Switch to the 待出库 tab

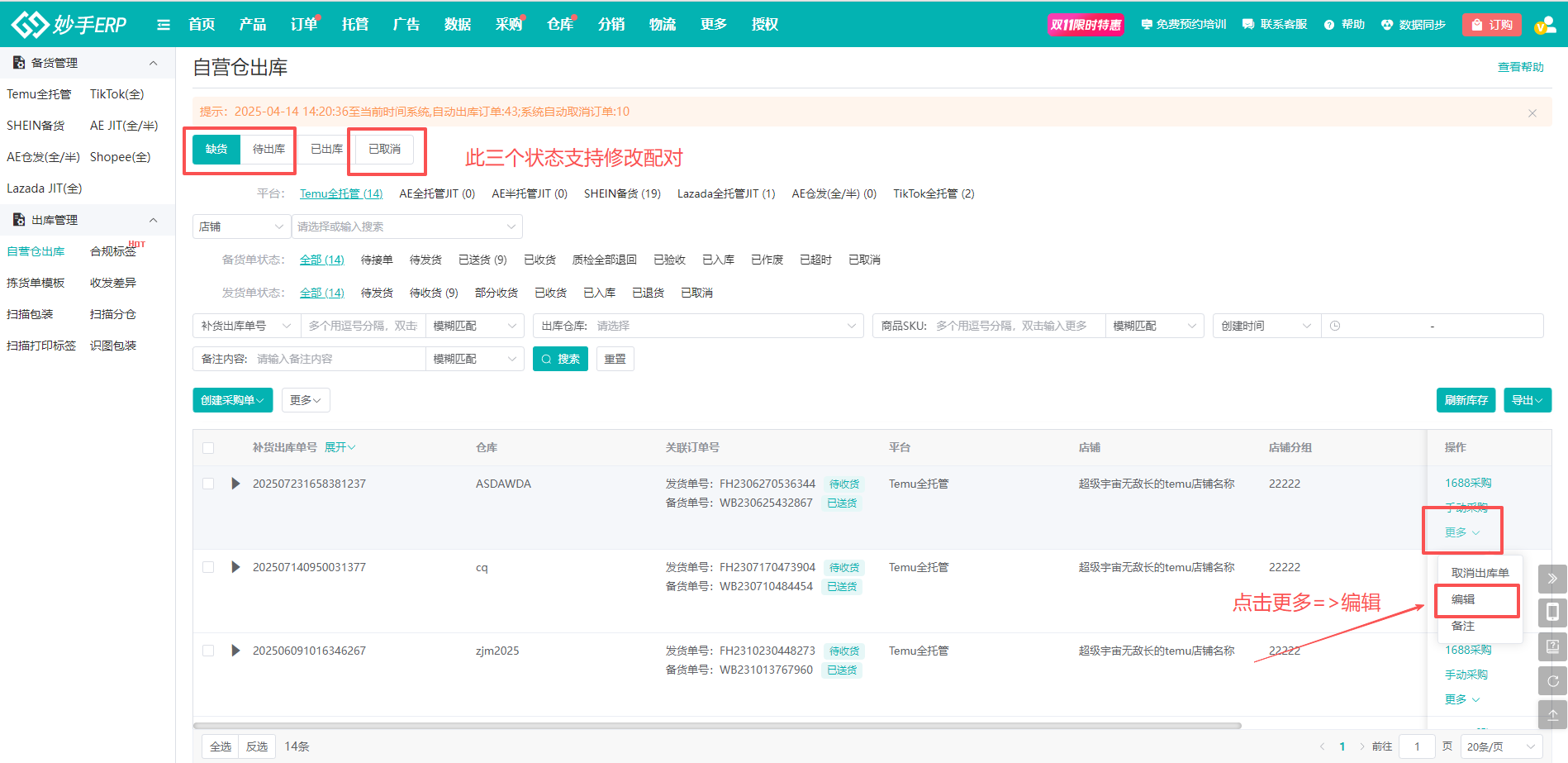tap(268, 149)
